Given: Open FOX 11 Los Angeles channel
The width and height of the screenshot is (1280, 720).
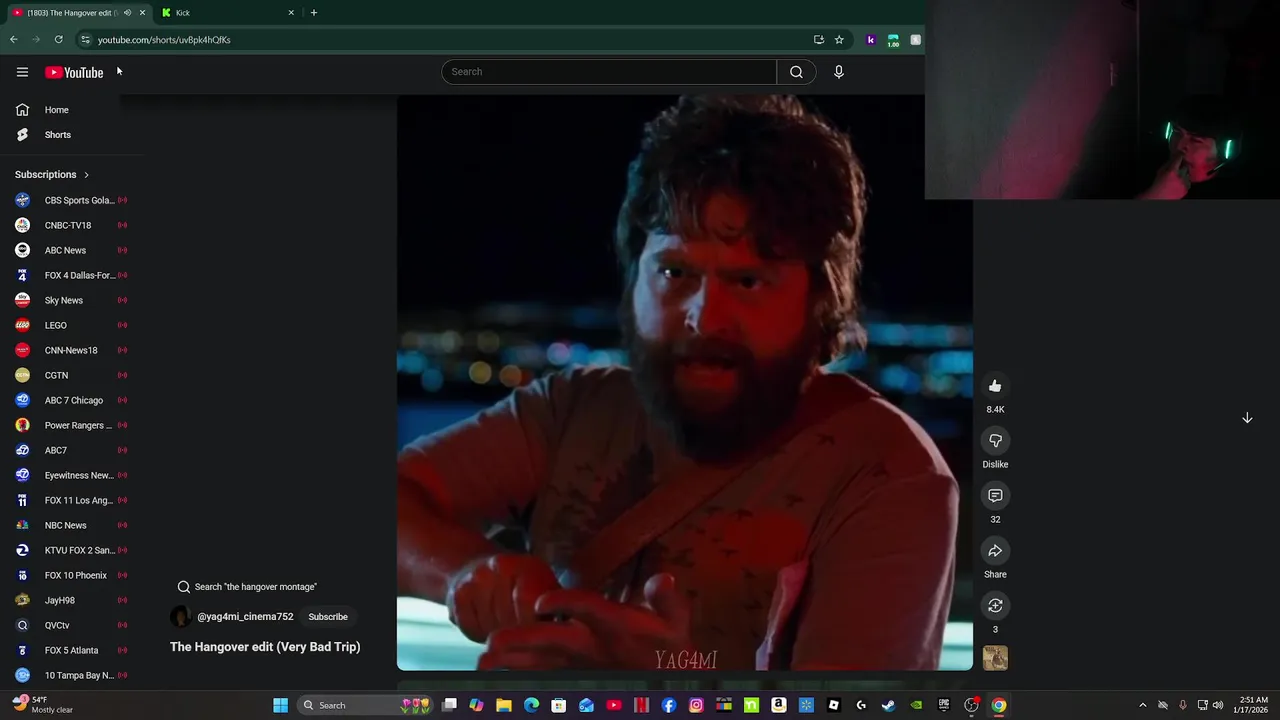Looking at the screenshot, I should (x=70, y=500).
